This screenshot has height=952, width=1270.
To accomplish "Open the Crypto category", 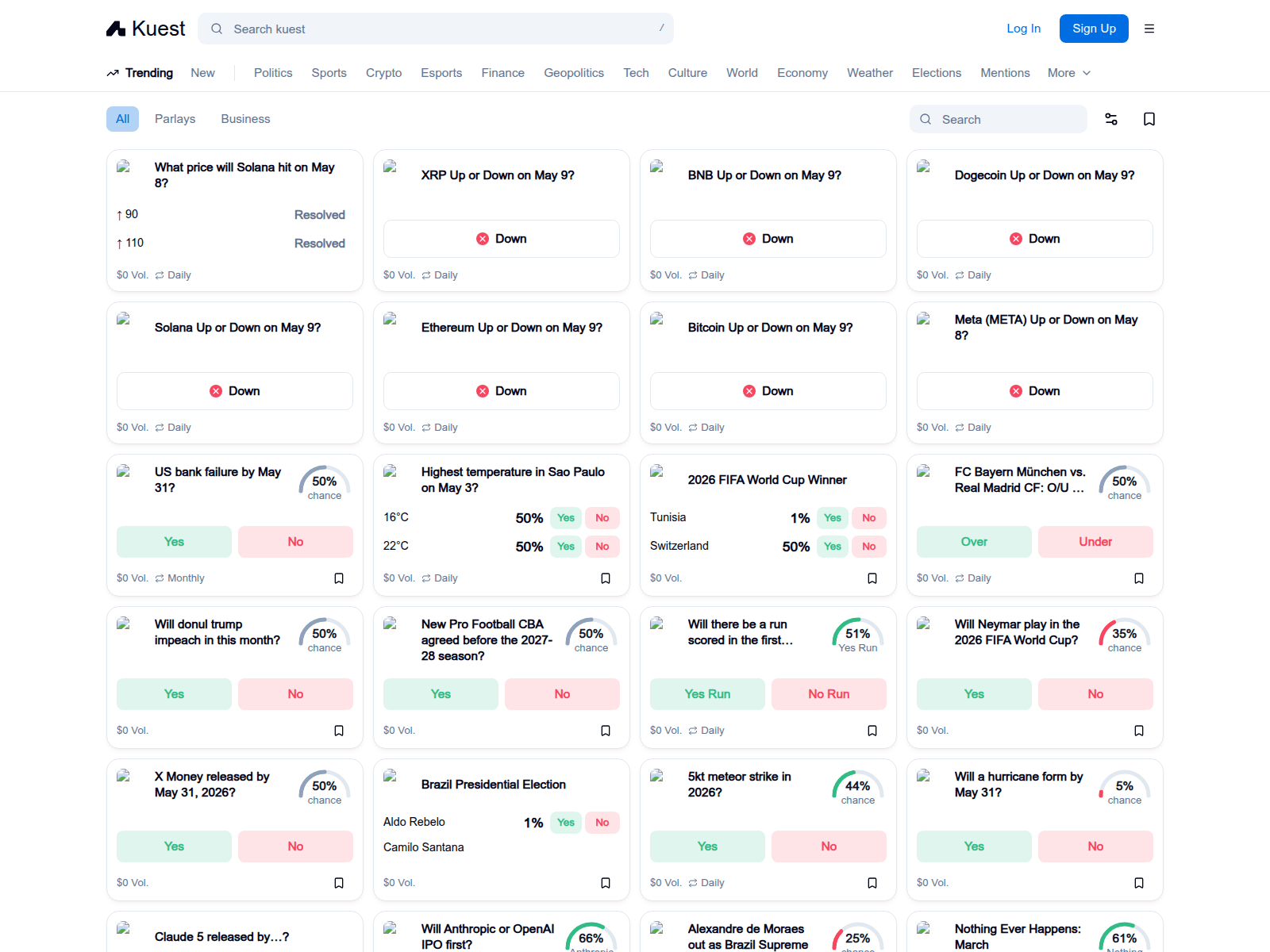I will click(x=383, y=73).
